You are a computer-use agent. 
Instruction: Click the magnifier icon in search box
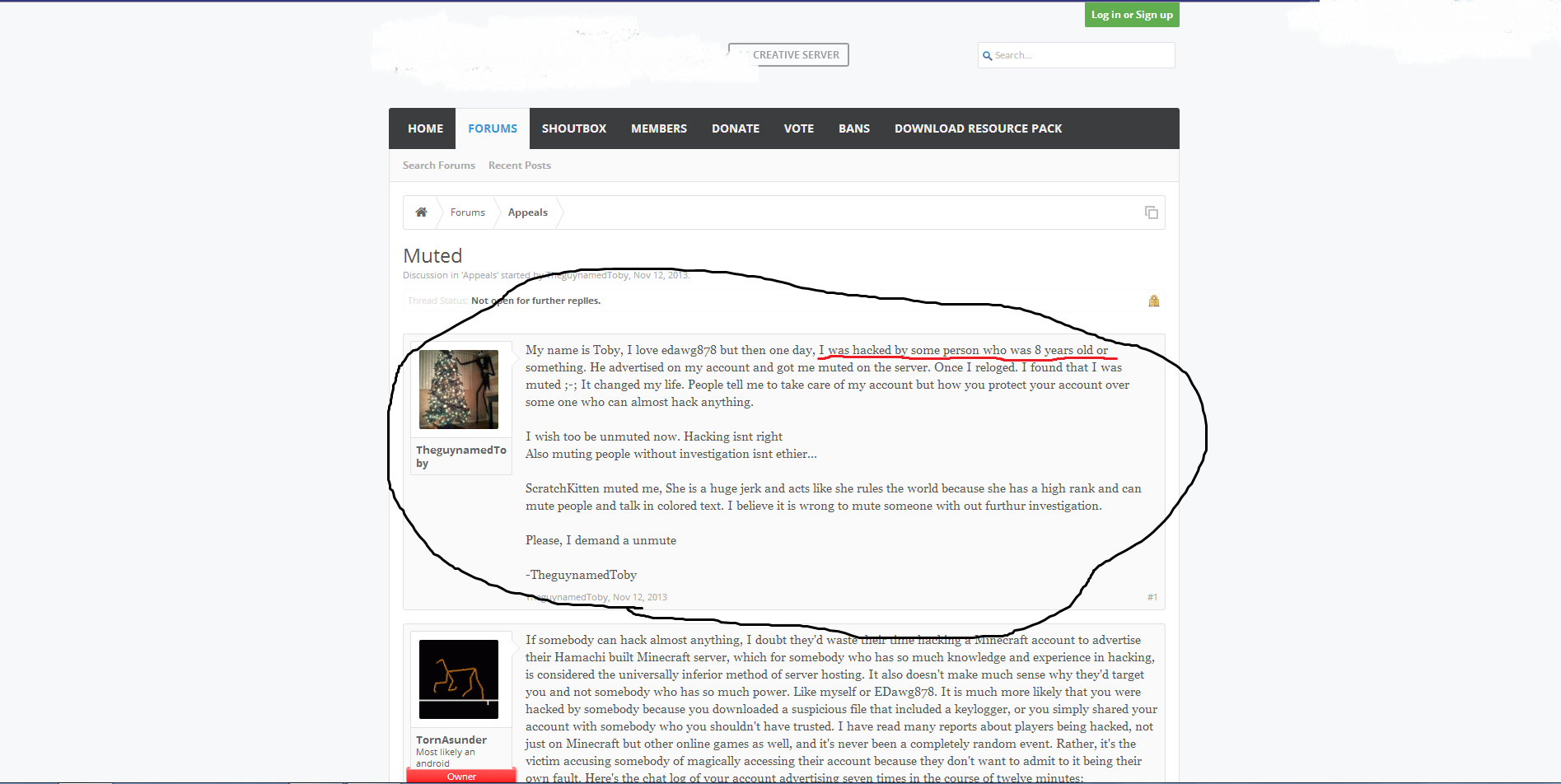tap(987, 56)
